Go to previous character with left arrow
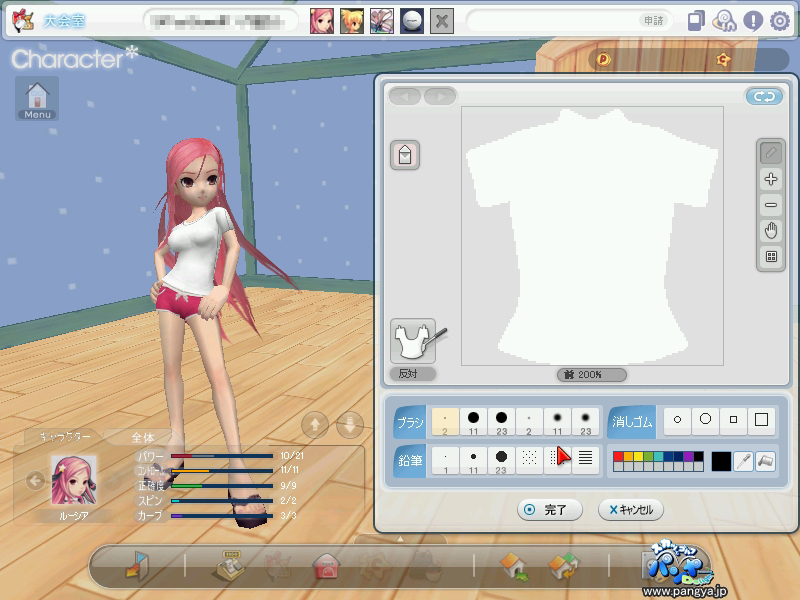The width and height of the screenshot is (800, 600). point(35,481)
